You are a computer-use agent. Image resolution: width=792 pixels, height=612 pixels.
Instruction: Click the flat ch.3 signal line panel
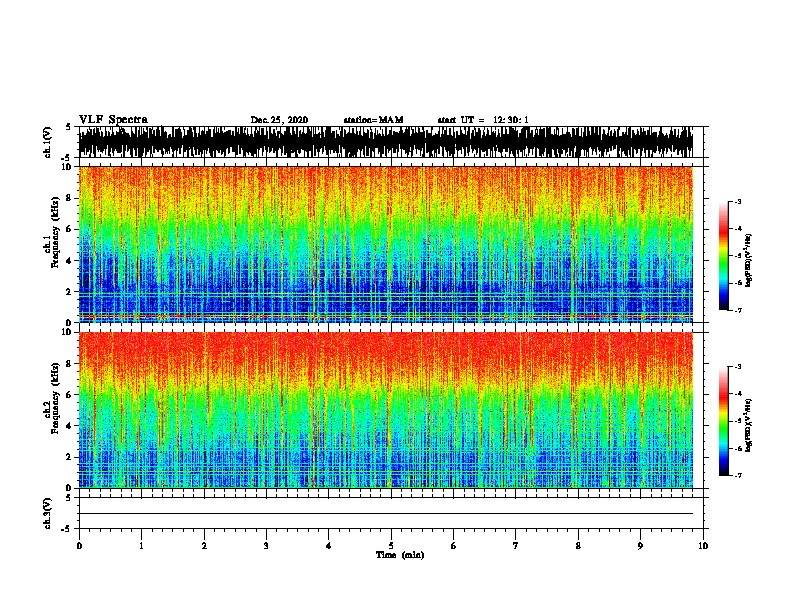coord(391,513)
